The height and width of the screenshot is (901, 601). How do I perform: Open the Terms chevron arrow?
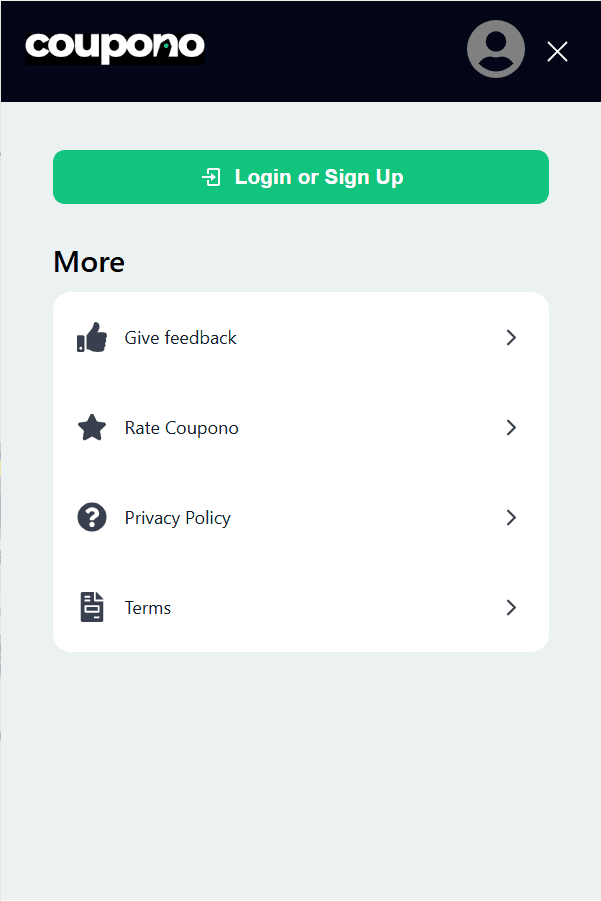pyautogui.click(x=511, y=607)
